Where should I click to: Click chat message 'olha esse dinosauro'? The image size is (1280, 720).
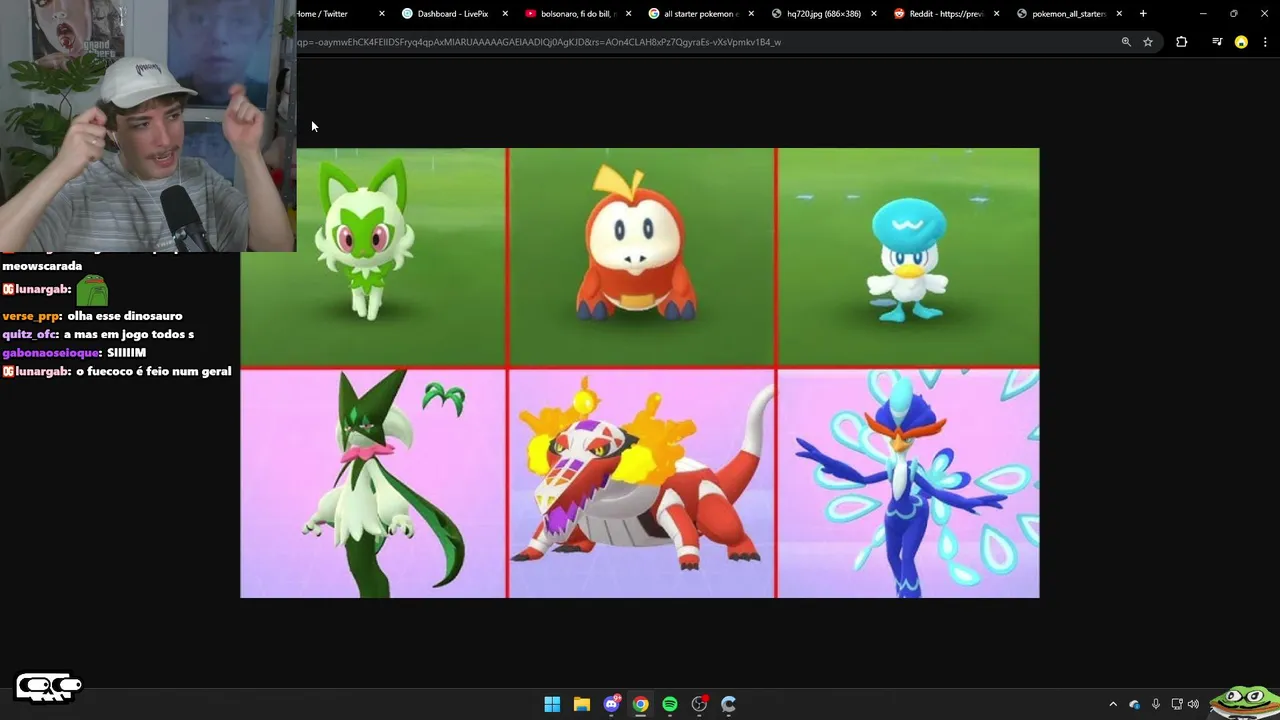pyautogui.click(x=125, y=316)
